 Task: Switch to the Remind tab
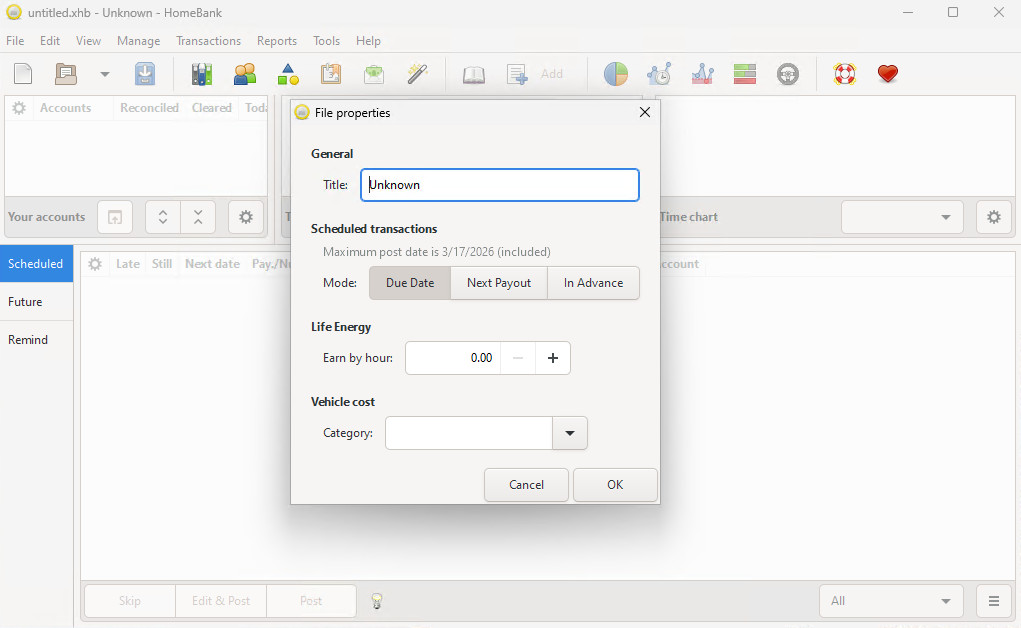(x=36, y=339)
